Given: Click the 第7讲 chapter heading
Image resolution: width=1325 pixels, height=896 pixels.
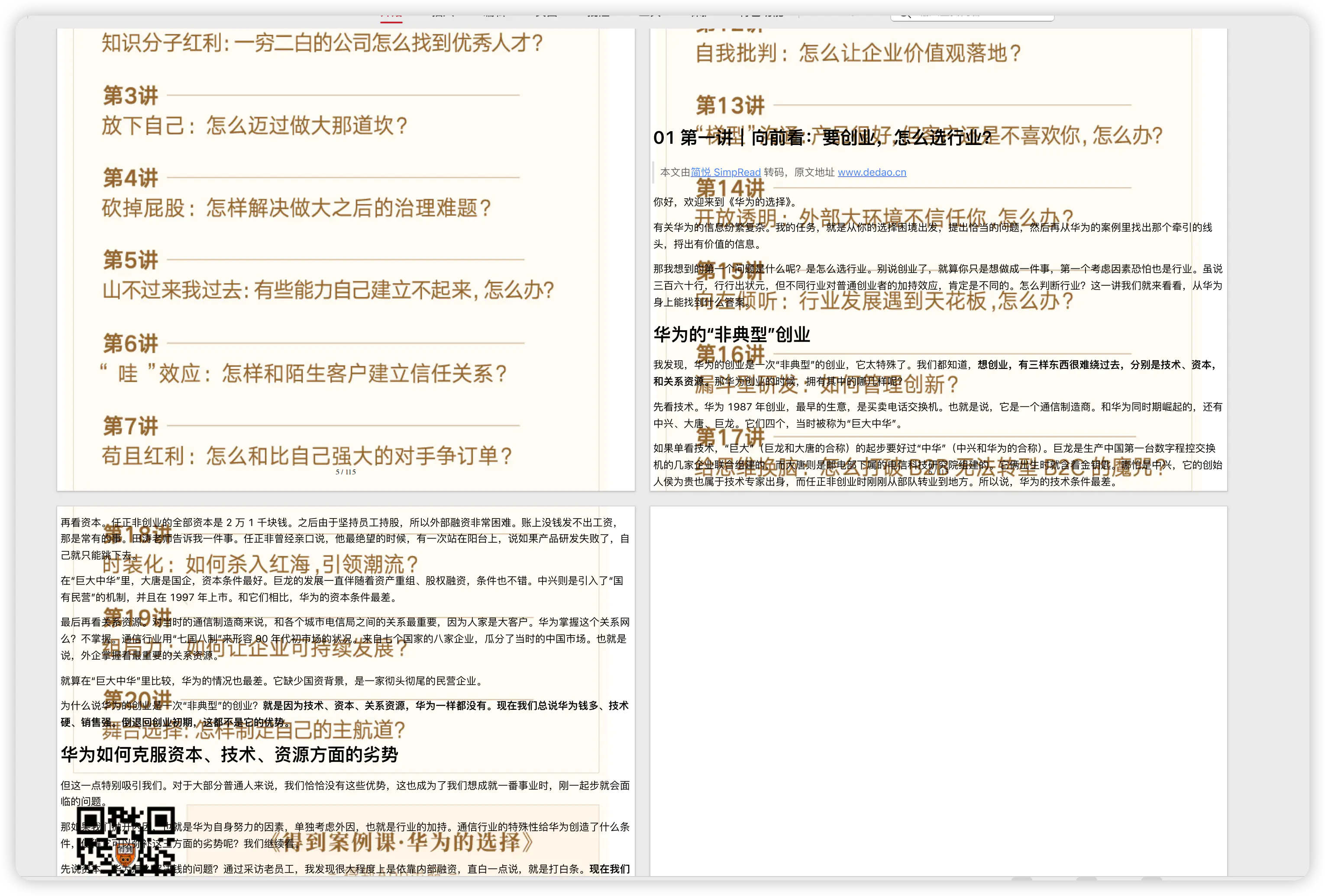Looking at the screenshot, I should pyautogui.click(x=131, y=426).
